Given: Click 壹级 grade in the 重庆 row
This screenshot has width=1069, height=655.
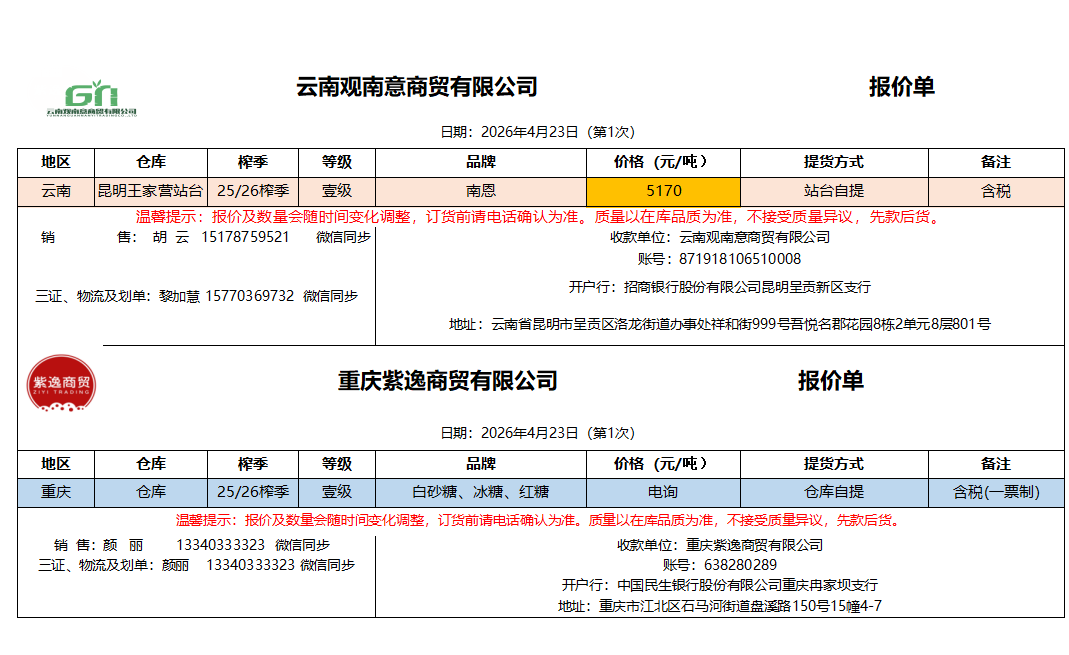Looking at the screenshot, I should (x=337, y=492).
